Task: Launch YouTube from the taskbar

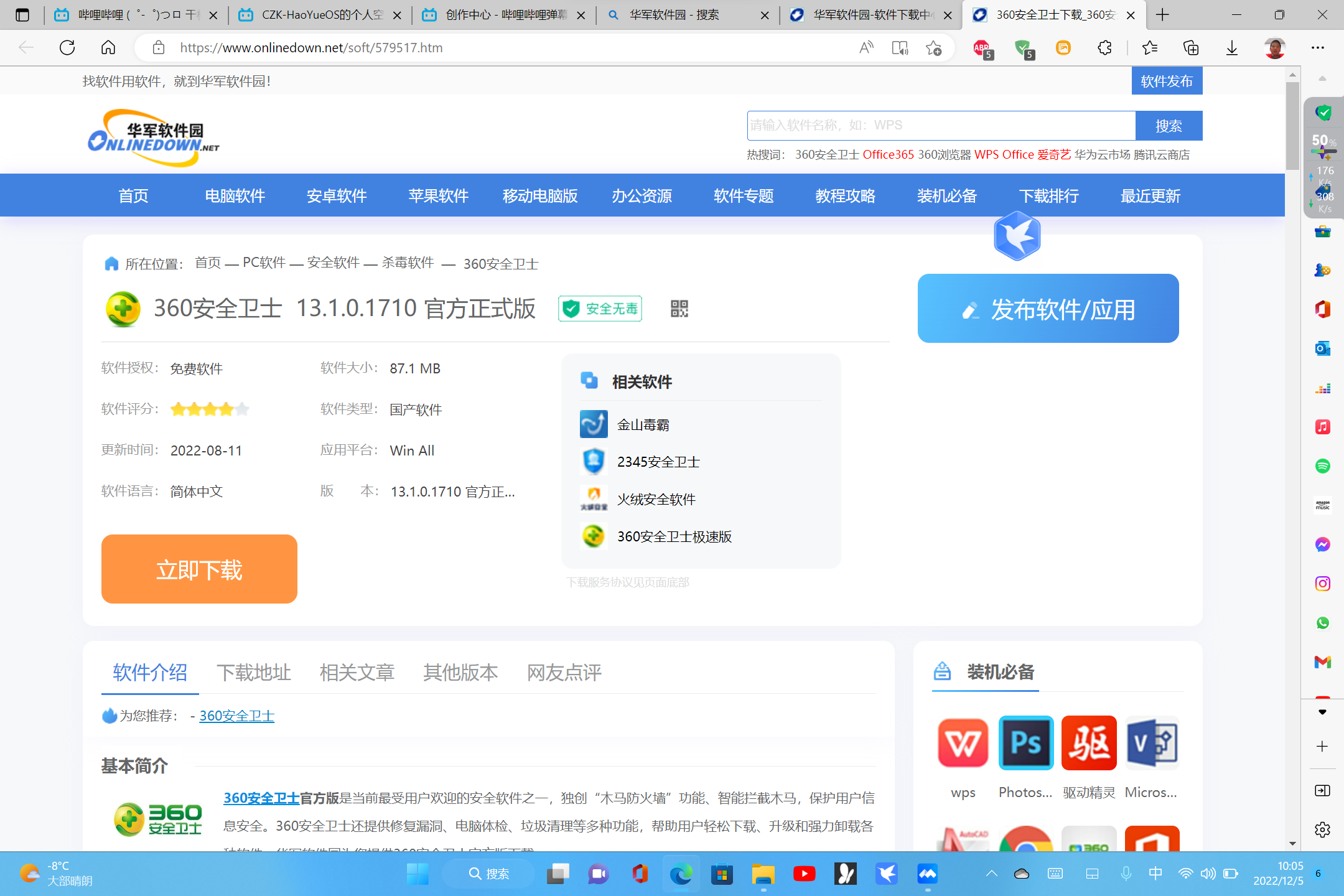Action: [805, 874]
